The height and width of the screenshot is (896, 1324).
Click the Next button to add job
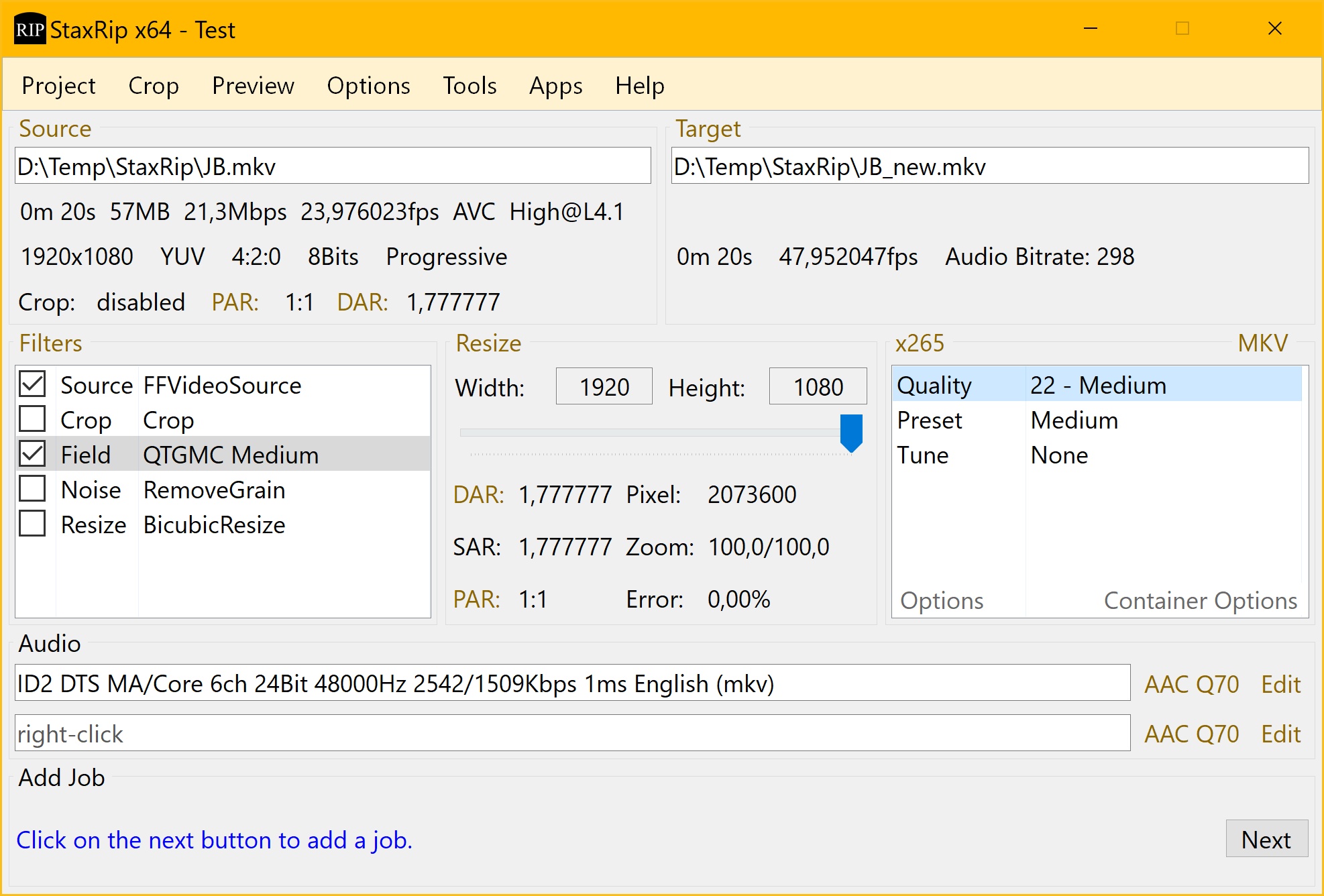click(x=1266, y=839)
